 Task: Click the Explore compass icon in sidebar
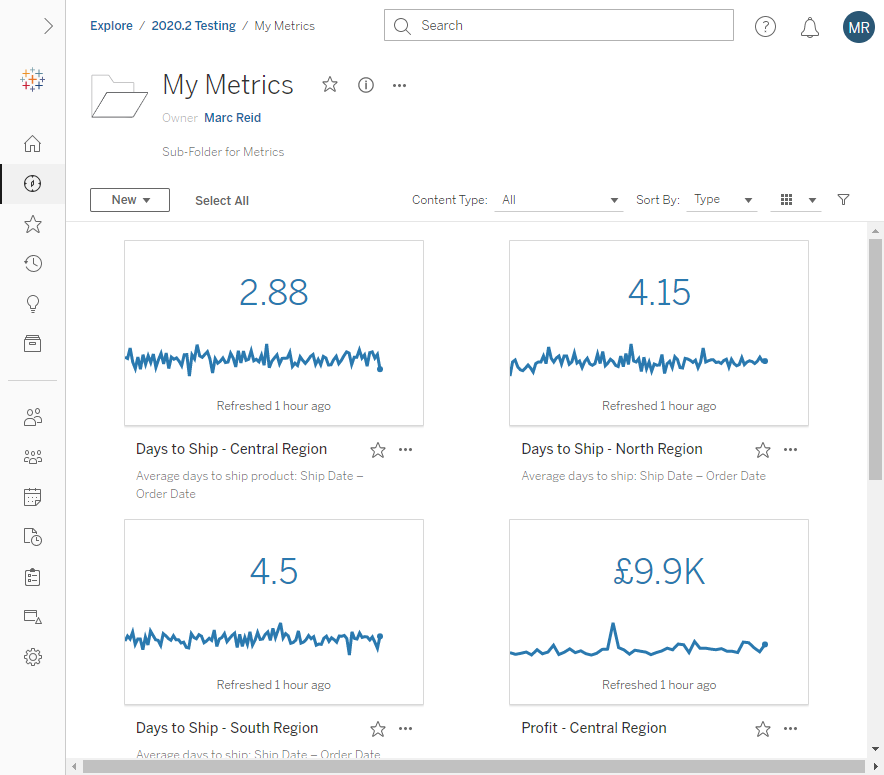33,184
